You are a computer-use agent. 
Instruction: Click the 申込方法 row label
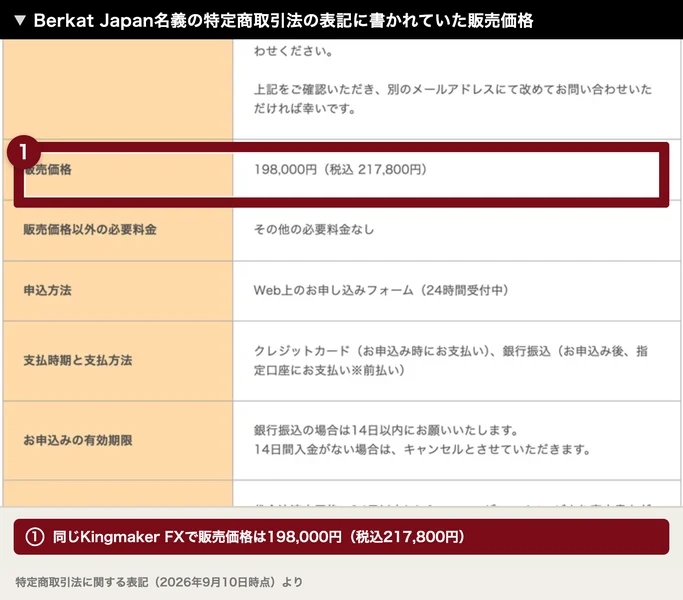tap(47, 290)
